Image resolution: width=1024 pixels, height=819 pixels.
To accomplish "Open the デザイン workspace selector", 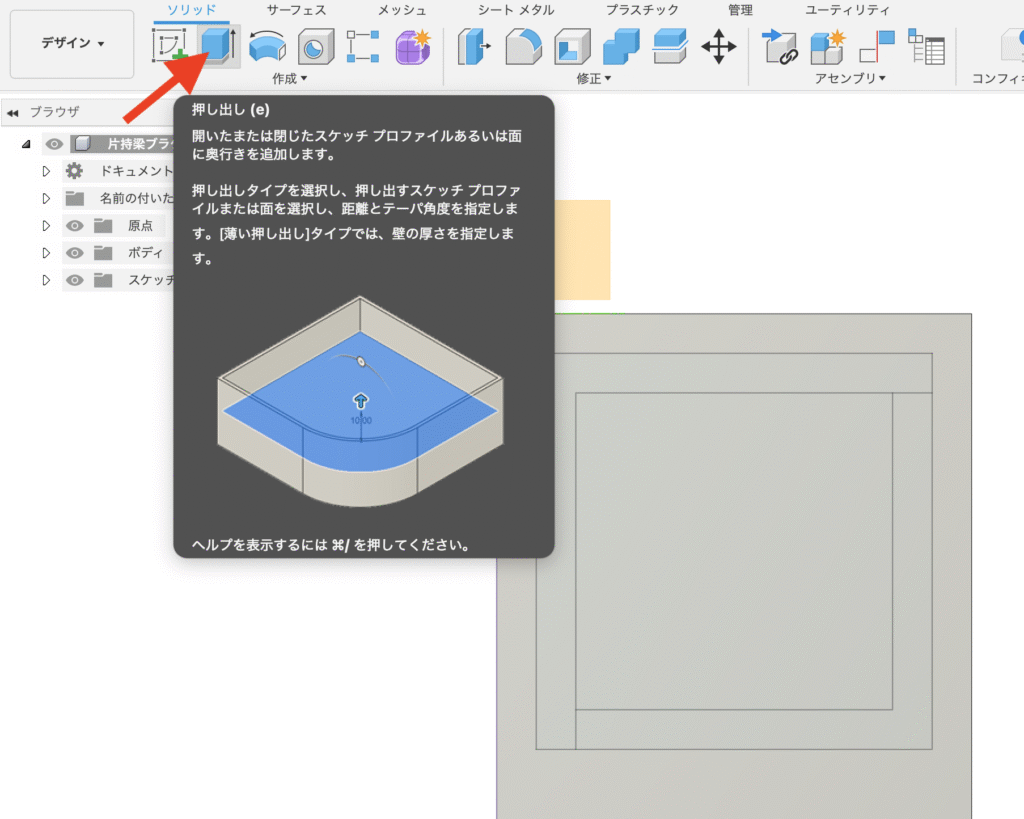I will pos(71,44).
